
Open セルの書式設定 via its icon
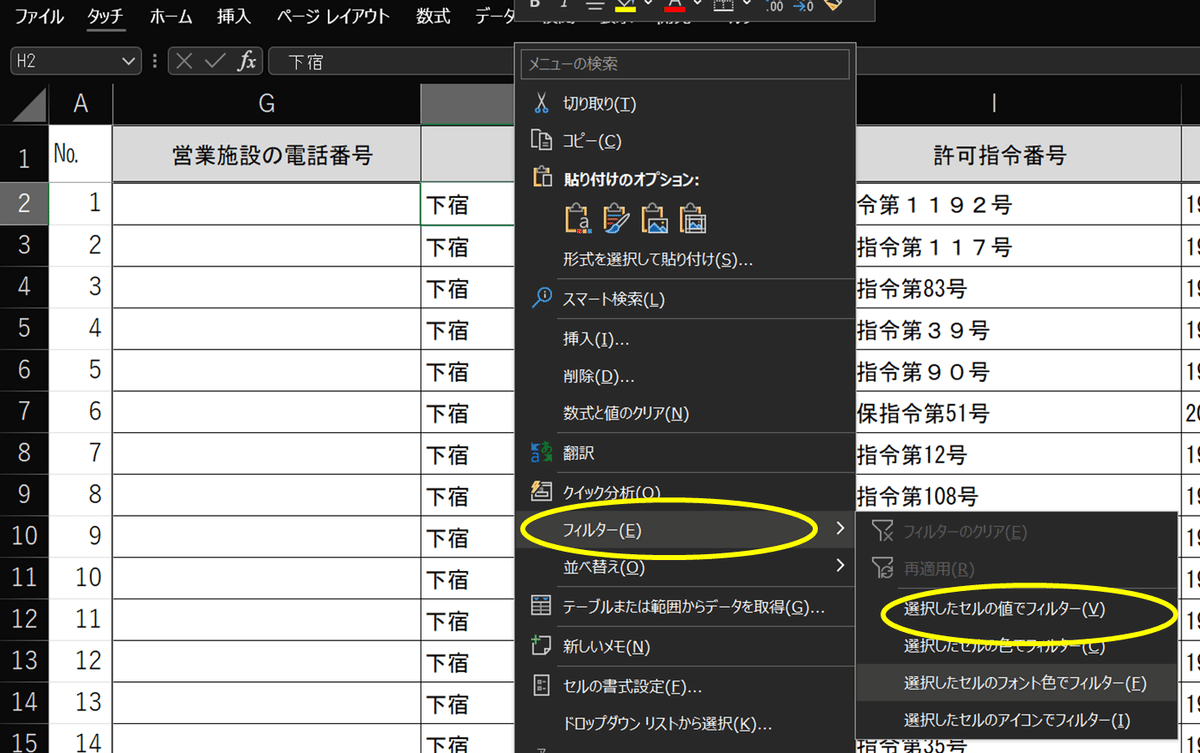pos(541,686)
